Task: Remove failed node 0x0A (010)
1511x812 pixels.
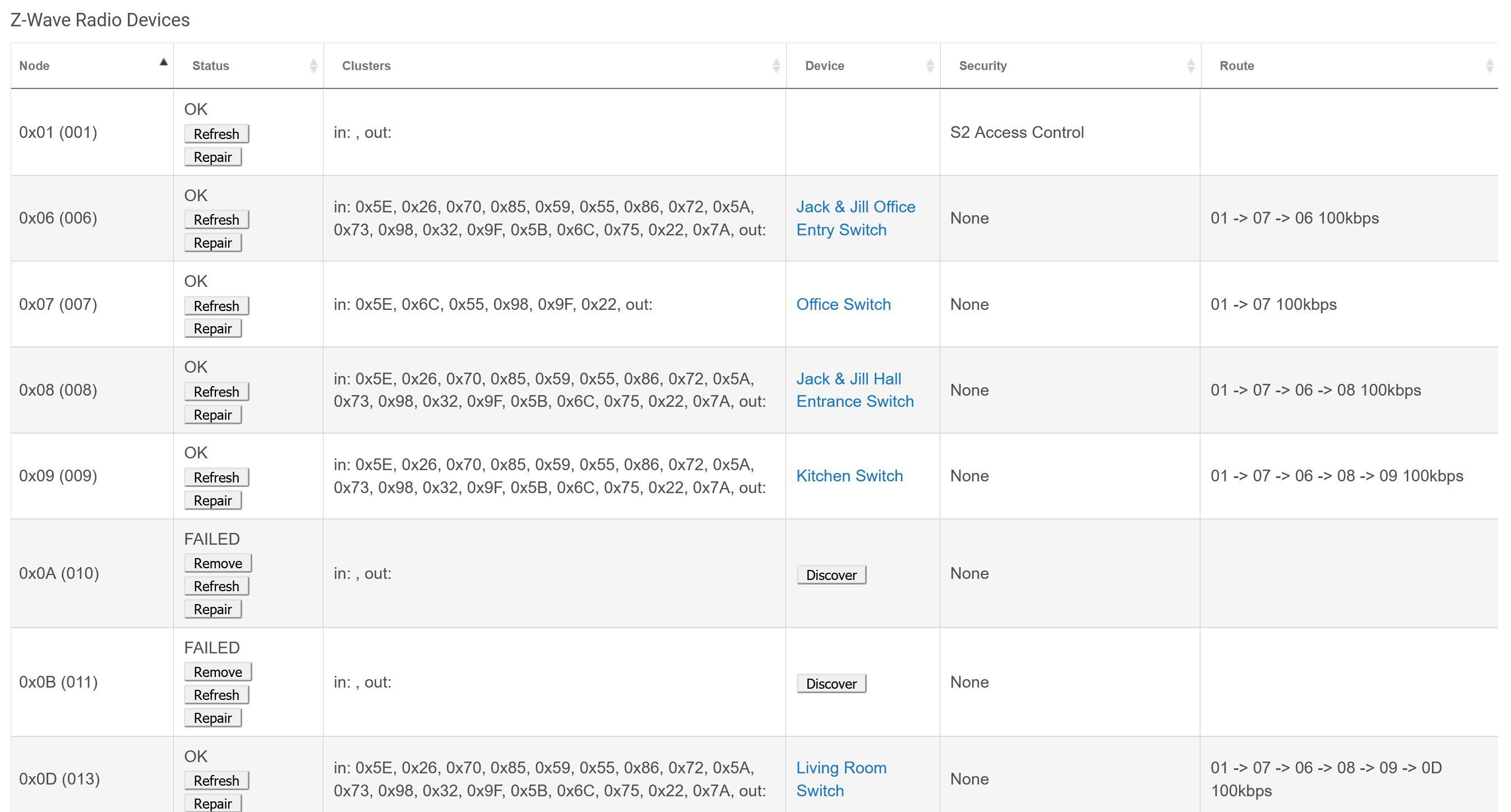Action: pos(218,563)
